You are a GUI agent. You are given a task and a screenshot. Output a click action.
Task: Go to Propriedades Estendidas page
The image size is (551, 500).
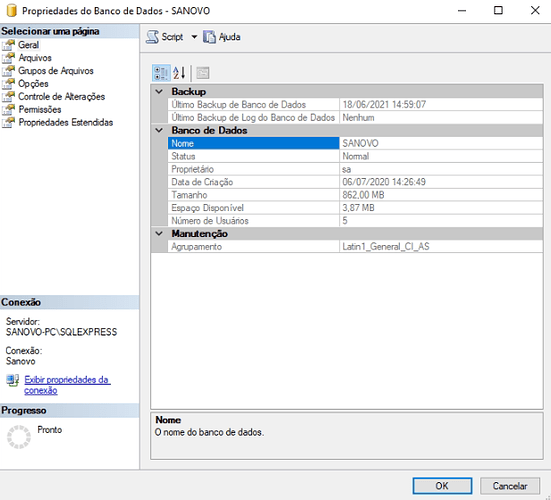point(66,123)
